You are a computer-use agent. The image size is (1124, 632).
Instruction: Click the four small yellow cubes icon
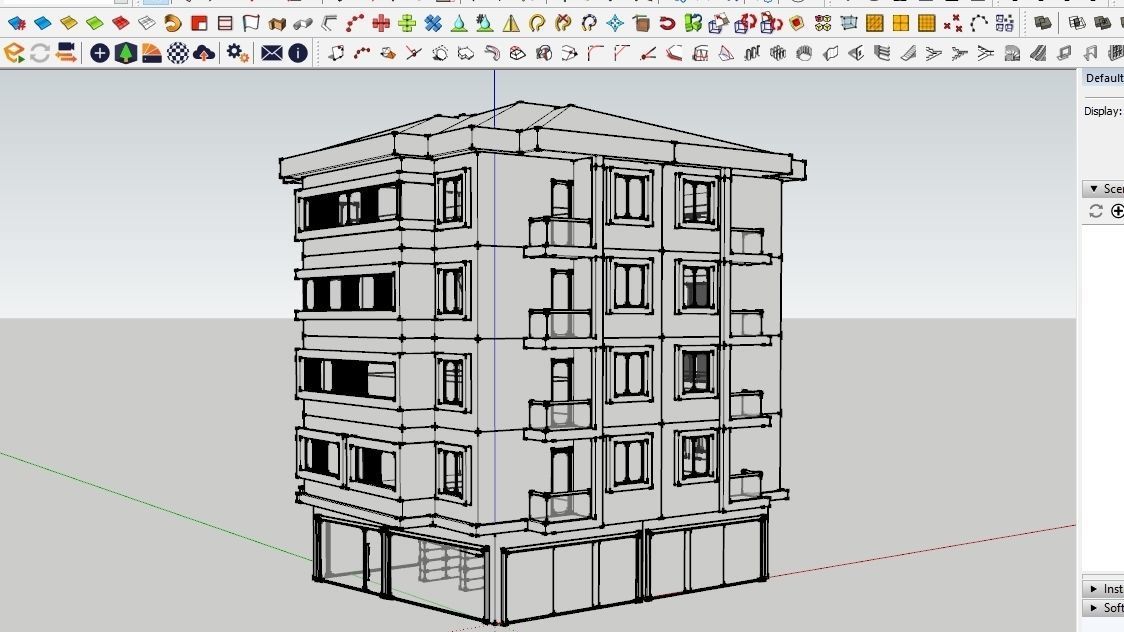pyautogui.click(x=823, y=24)
